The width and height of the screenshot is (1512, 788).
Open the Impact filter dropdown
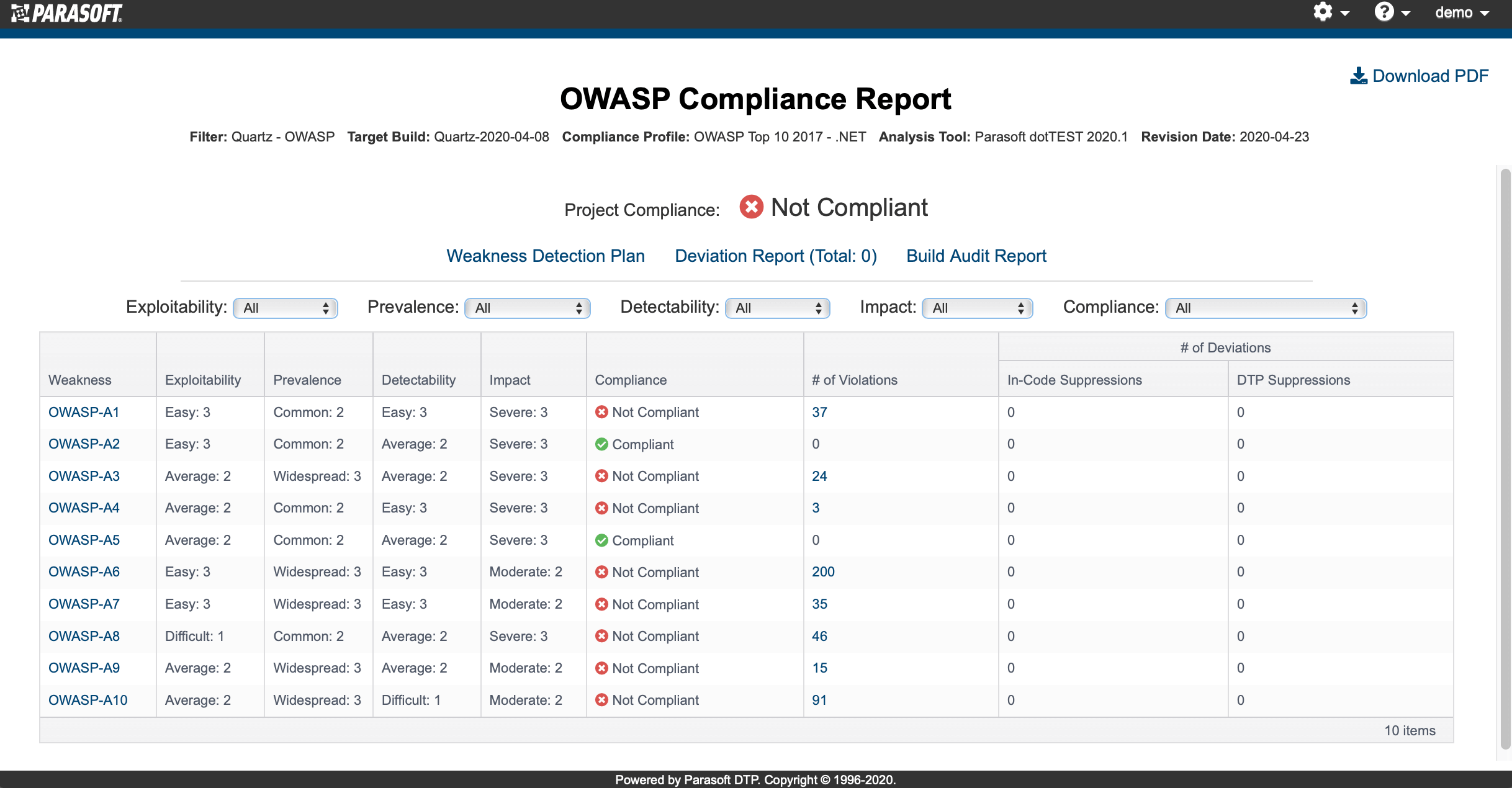point(978,308)
